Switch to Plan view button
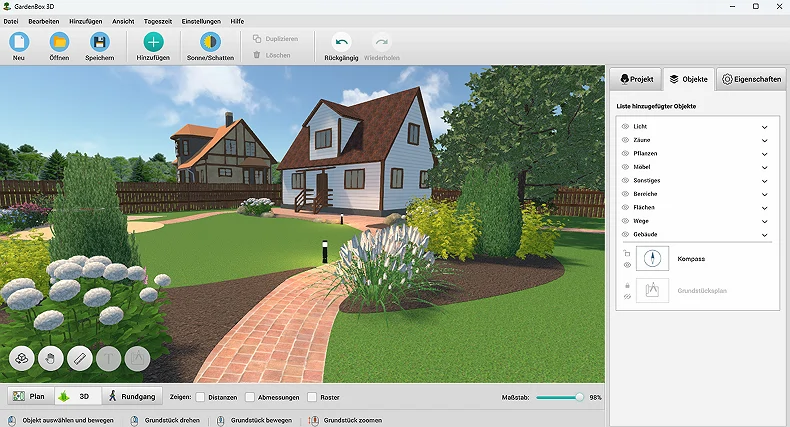This screenshot has height=427, width=790. click(29, 396)
